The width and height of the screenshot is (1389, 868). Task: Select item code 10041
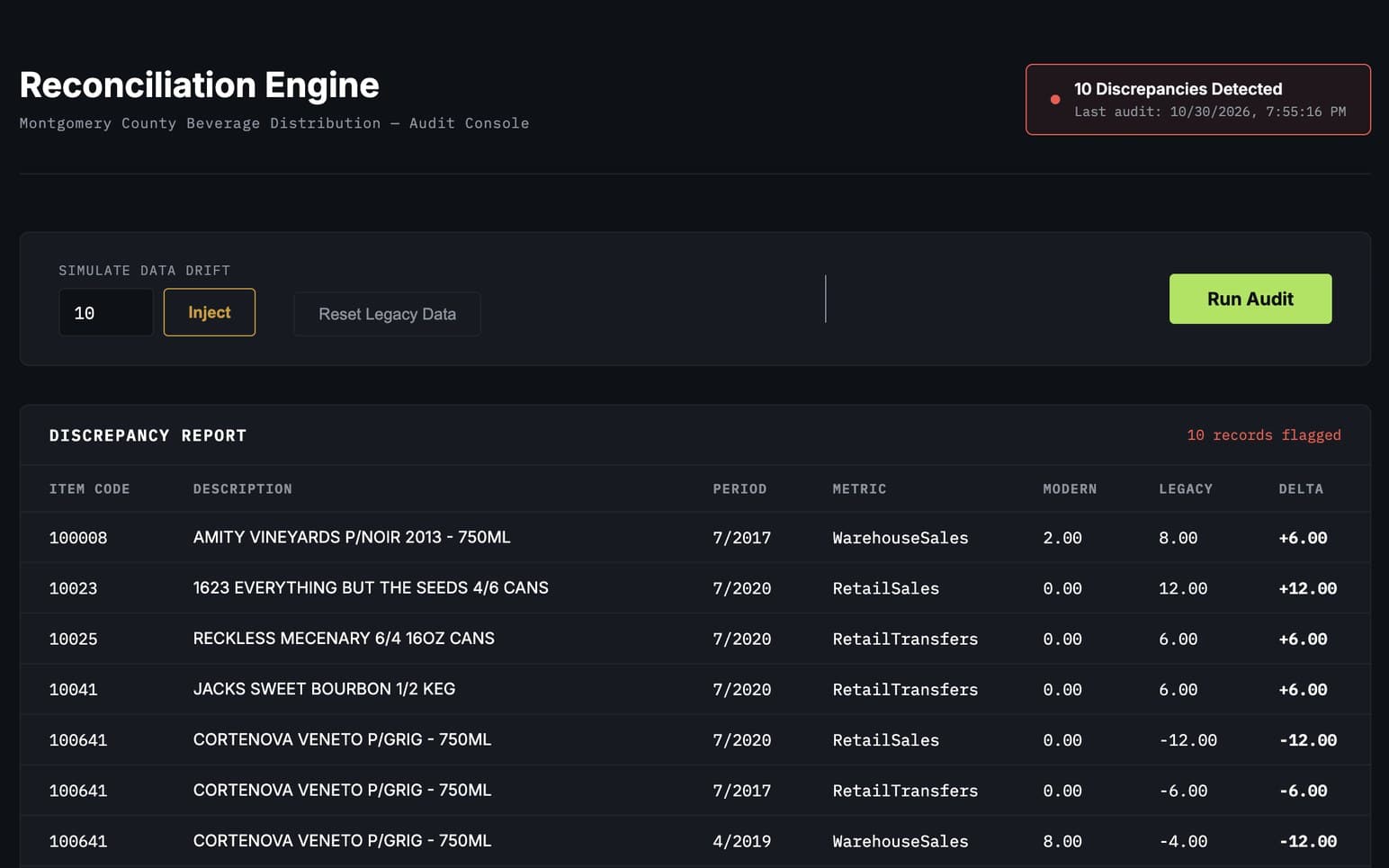73,690
